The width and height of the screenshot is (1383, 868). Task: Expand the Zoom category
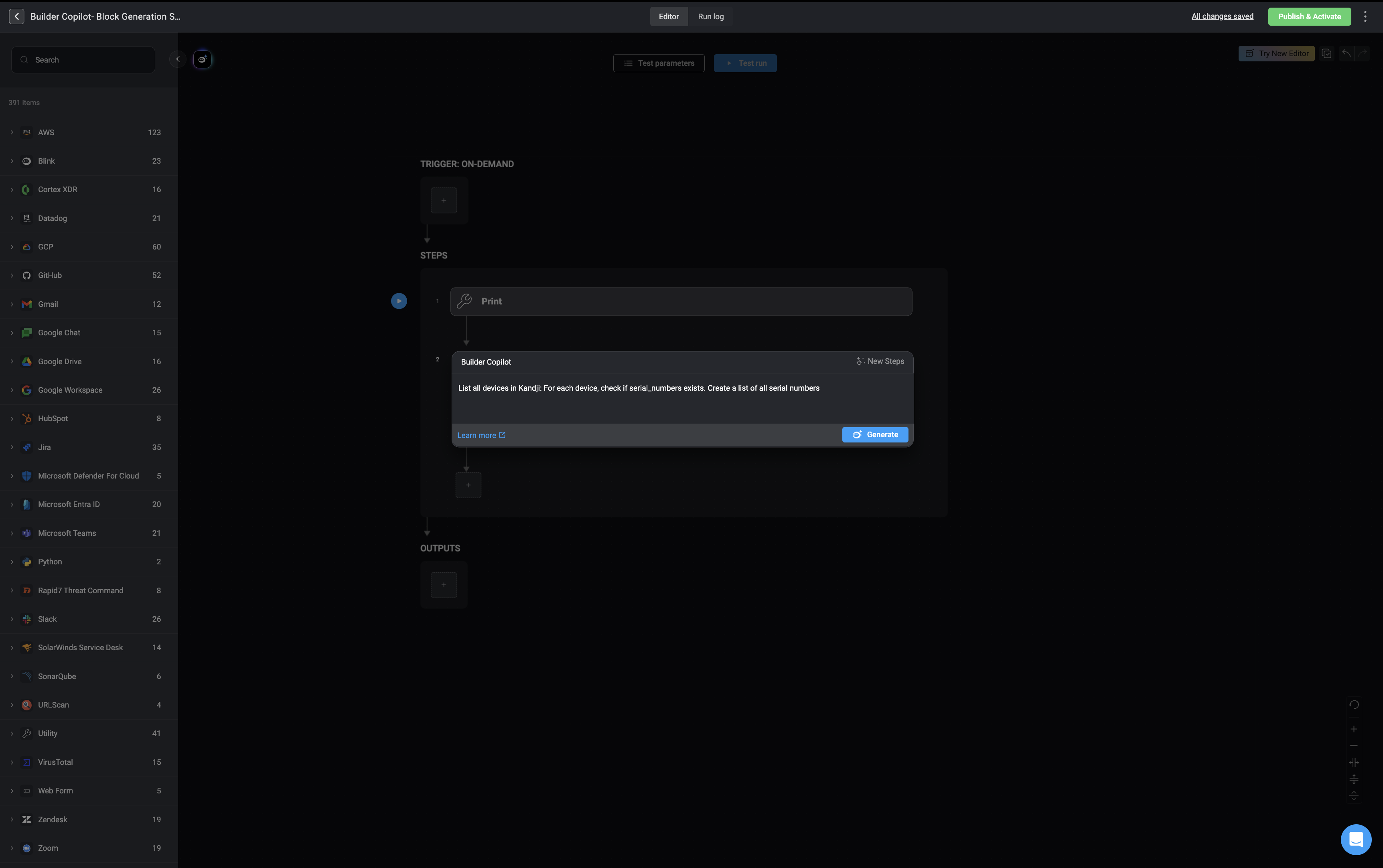pos(12,848)
